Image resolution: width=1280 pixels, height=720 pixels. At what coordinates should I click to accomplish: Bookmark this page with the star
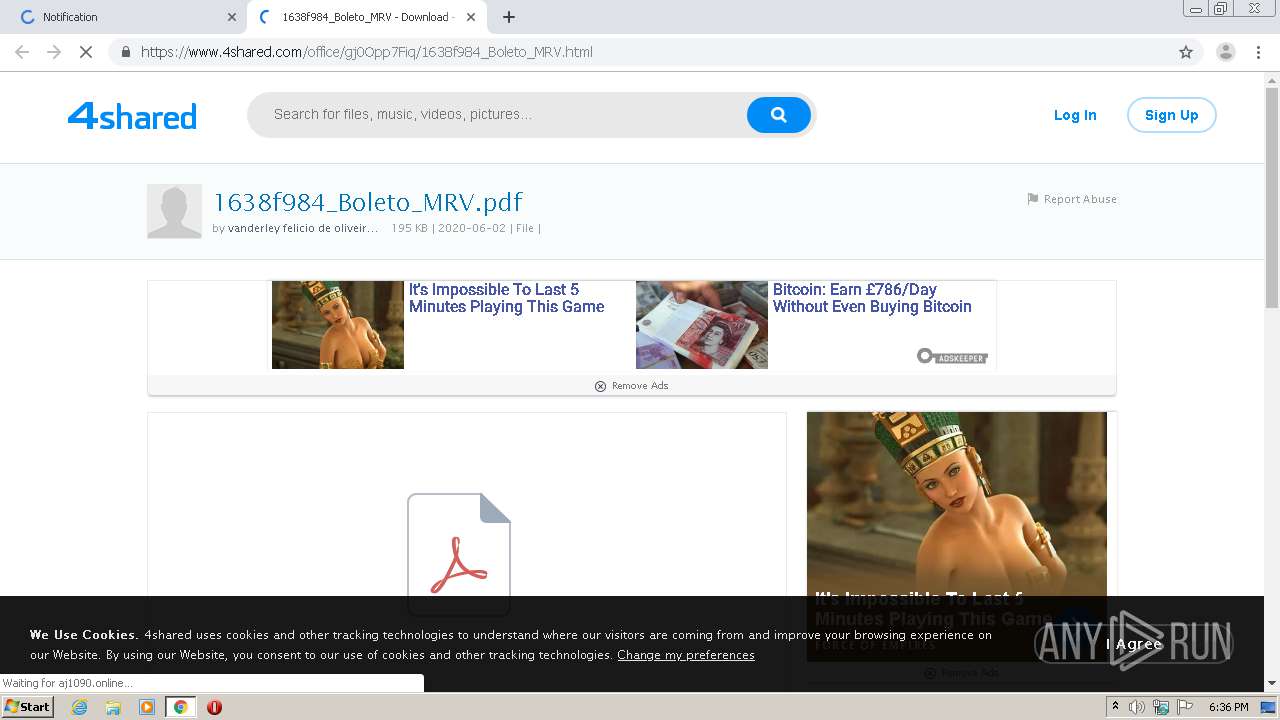point(1186,52)
